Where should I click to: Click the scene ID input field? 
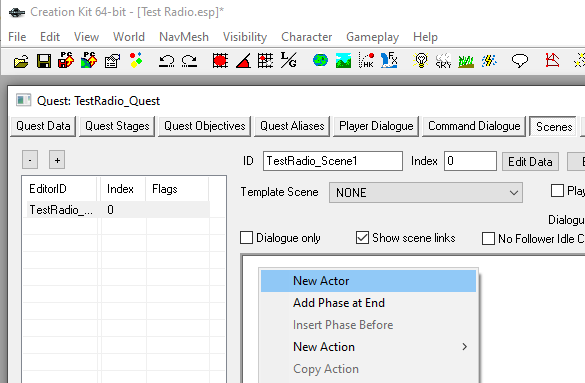click(x=333, y=161)
